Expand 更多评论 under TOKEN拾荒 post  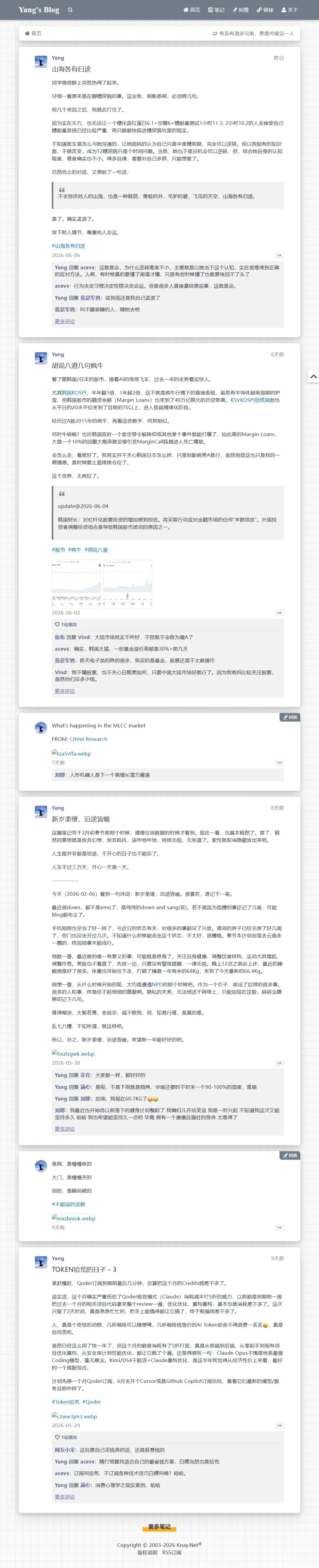tap(65, 1497)
